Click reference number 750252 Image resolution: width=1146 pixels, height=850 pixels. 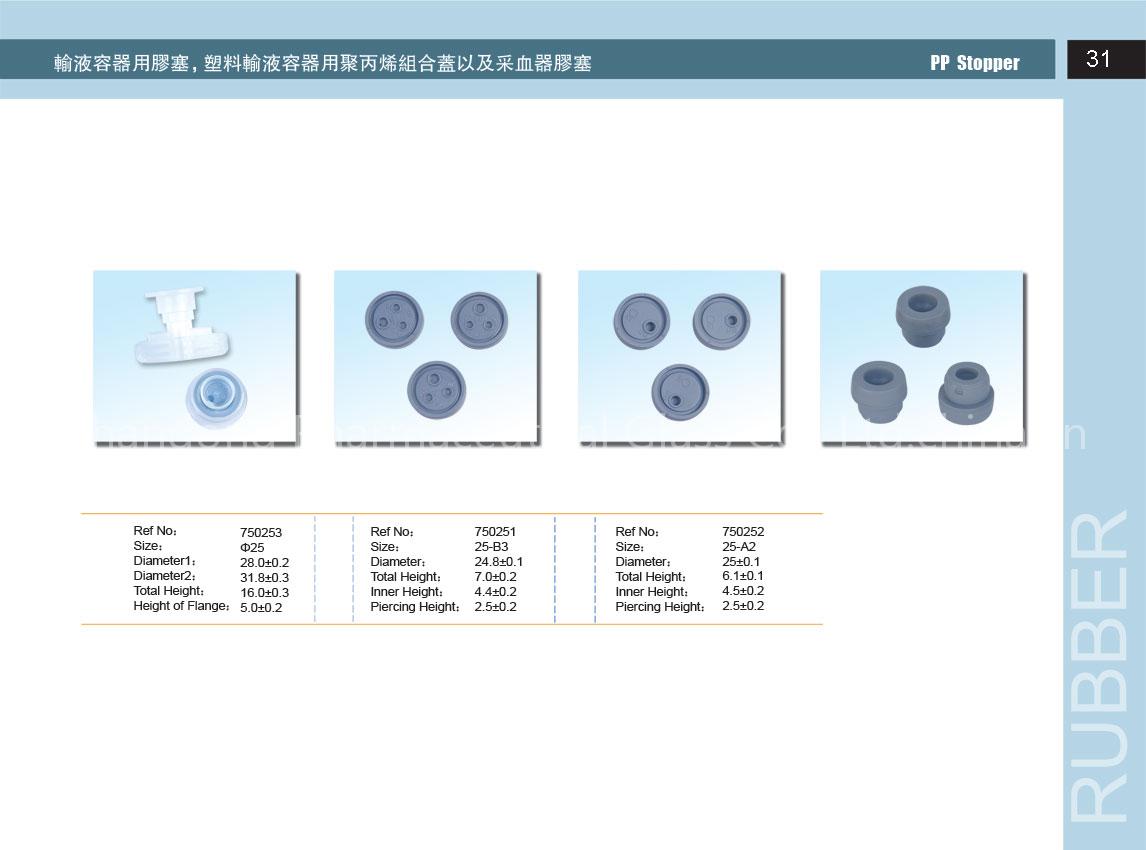[743, 531]
